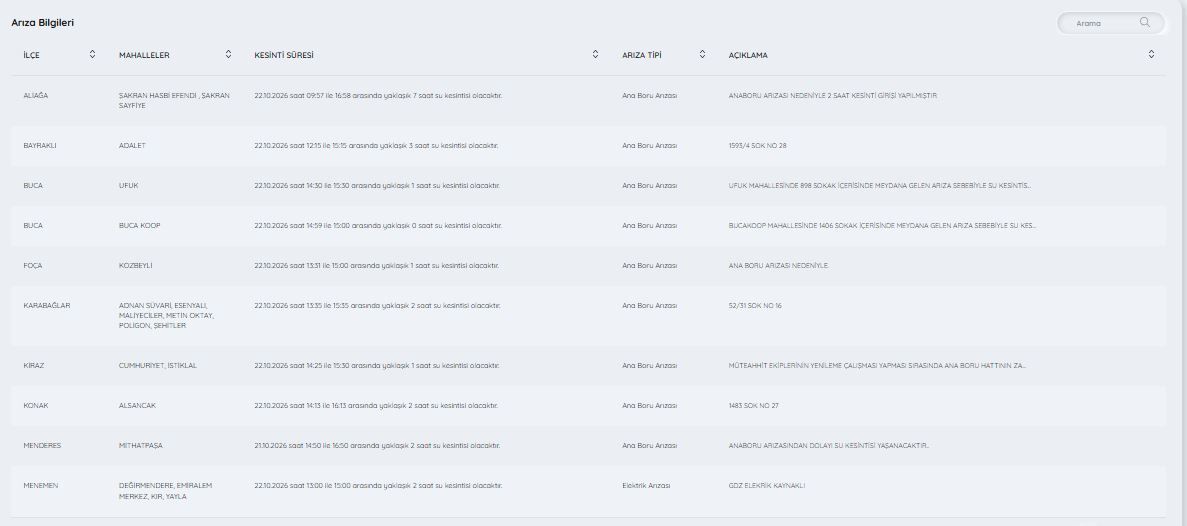Sort table by İLÇE column arrows
The height and width of the screenshot is (526, 1187).
pyautogui.click(x=92, y=54)
